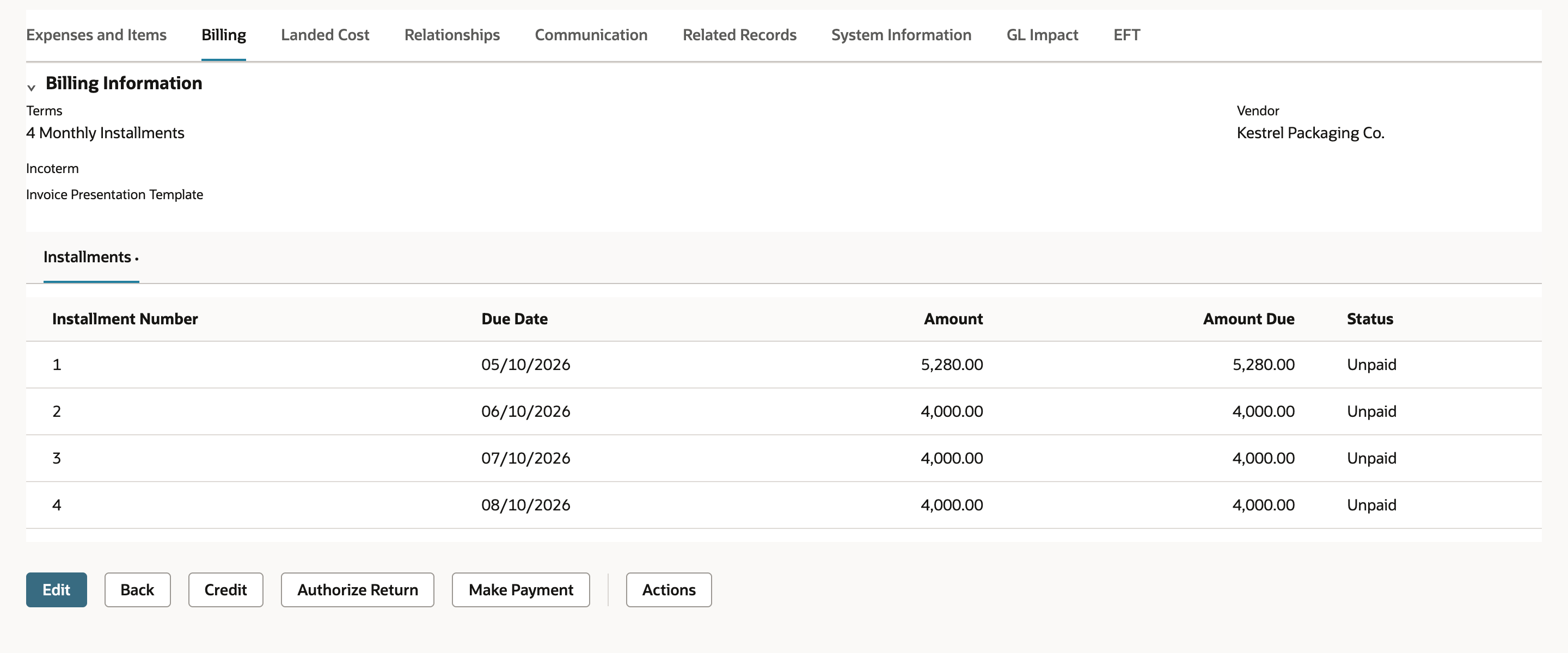Click vendor name Kestrel Packaging Co.

(1310, 133)
